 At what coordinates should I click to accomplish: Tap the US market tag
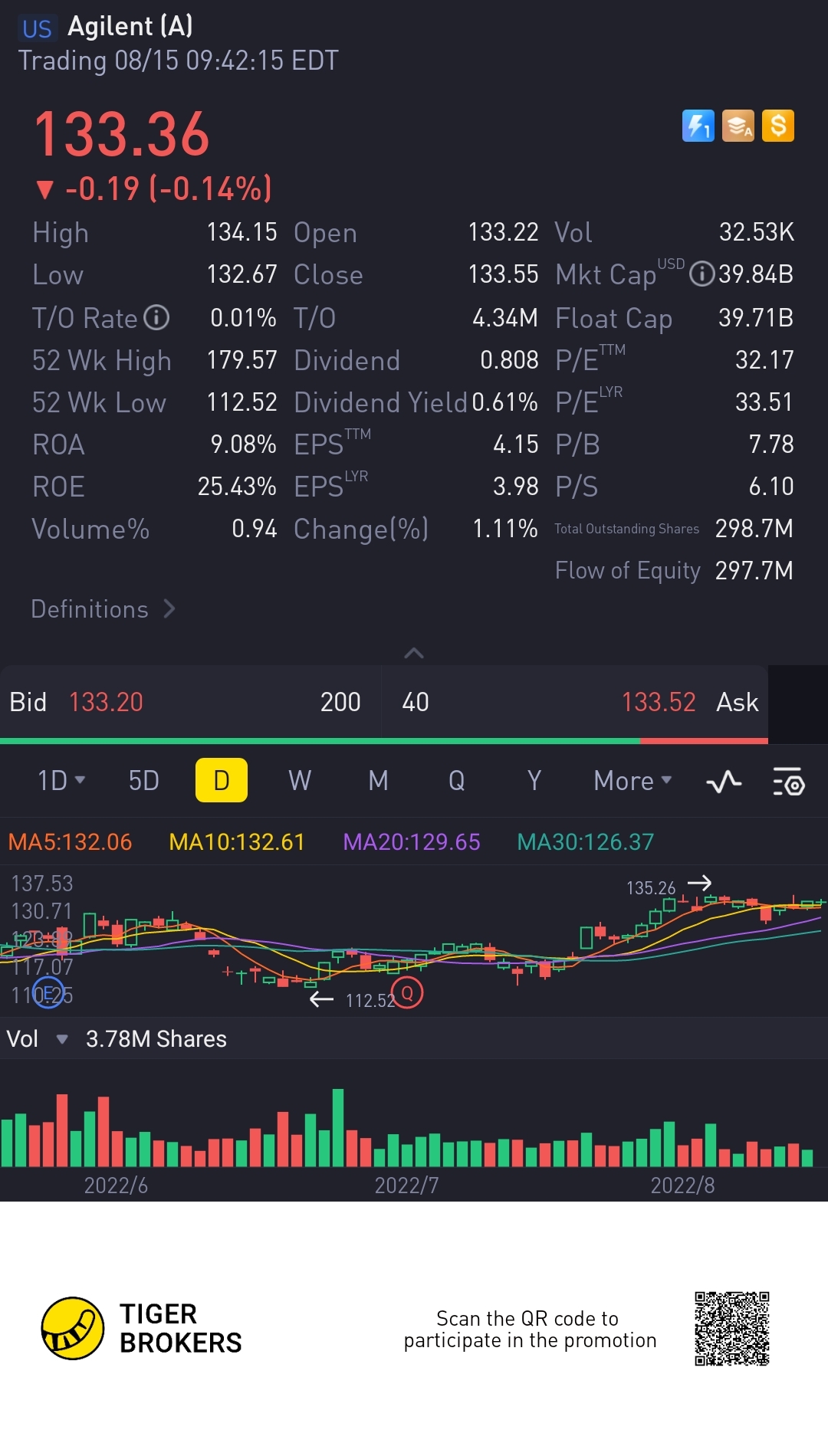37,29
